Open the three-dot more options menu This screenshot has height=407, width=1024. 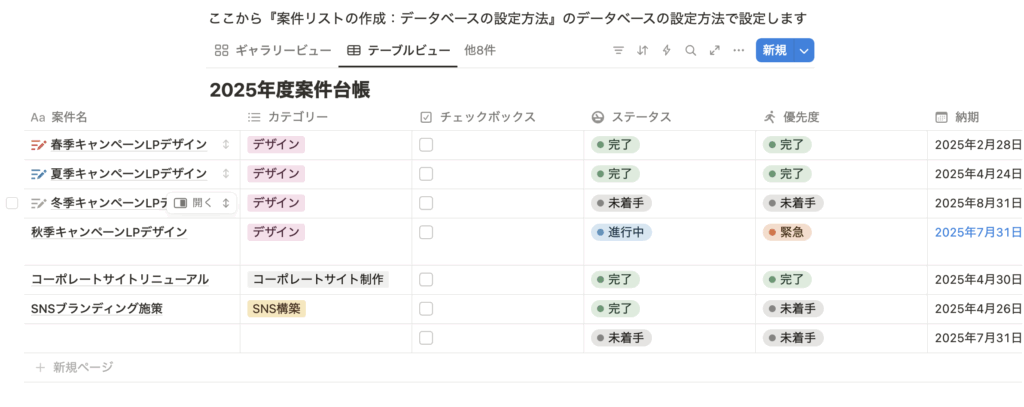pyautogui.click(x=738, y=50)
